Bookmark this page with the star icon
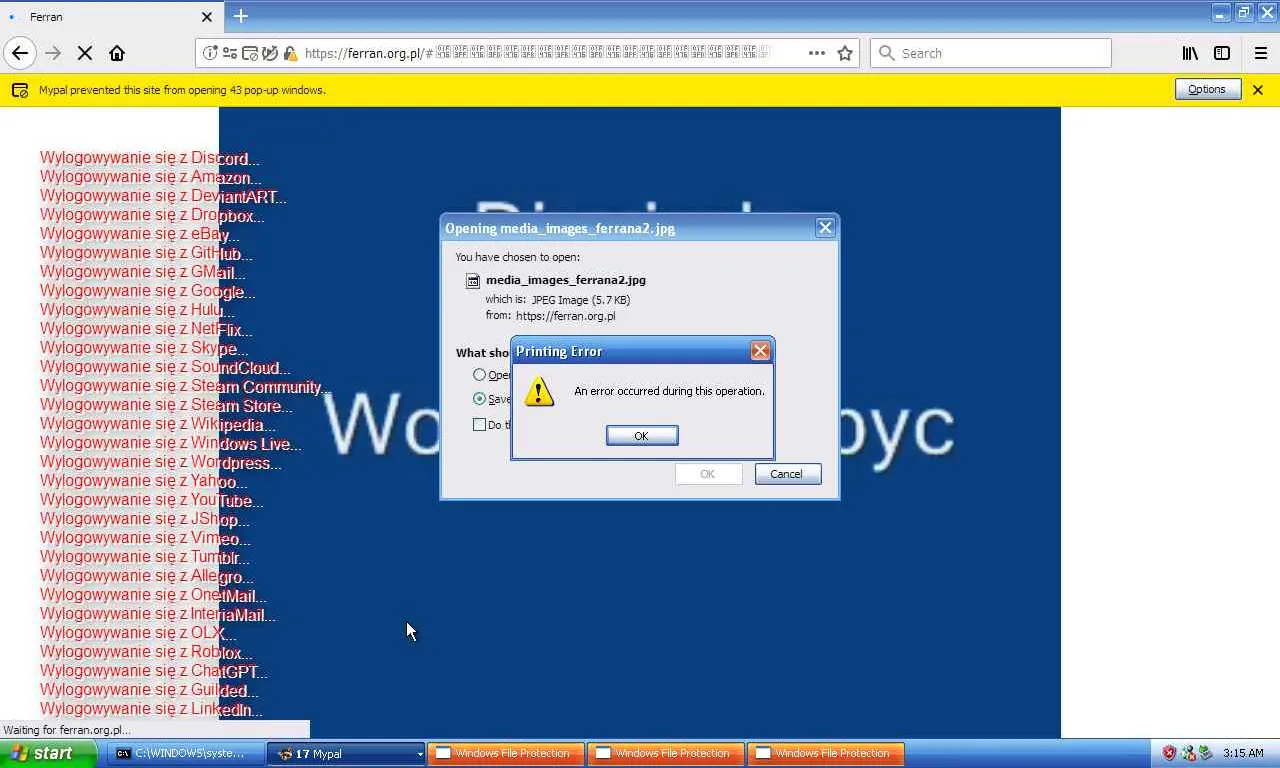1280x768 pixels. (x=845, y=53)
